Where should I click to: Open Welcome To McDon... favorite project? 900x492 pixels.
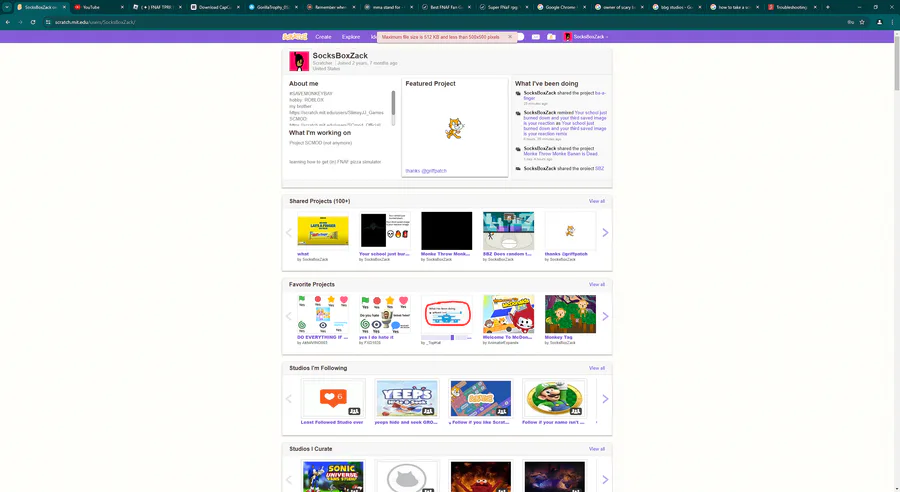coord(509,314)
